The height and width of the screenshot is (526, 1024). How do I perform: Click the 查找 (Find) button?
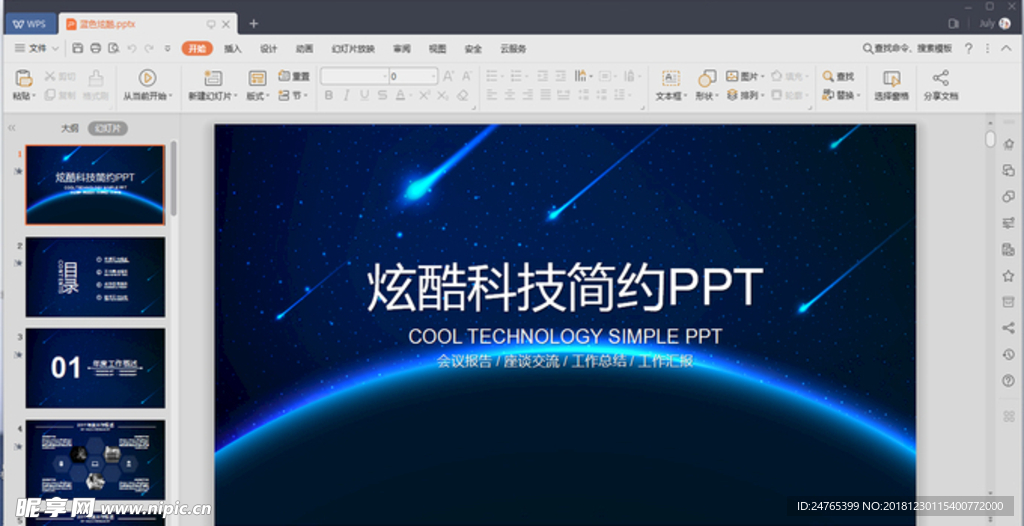click(839, 76)
